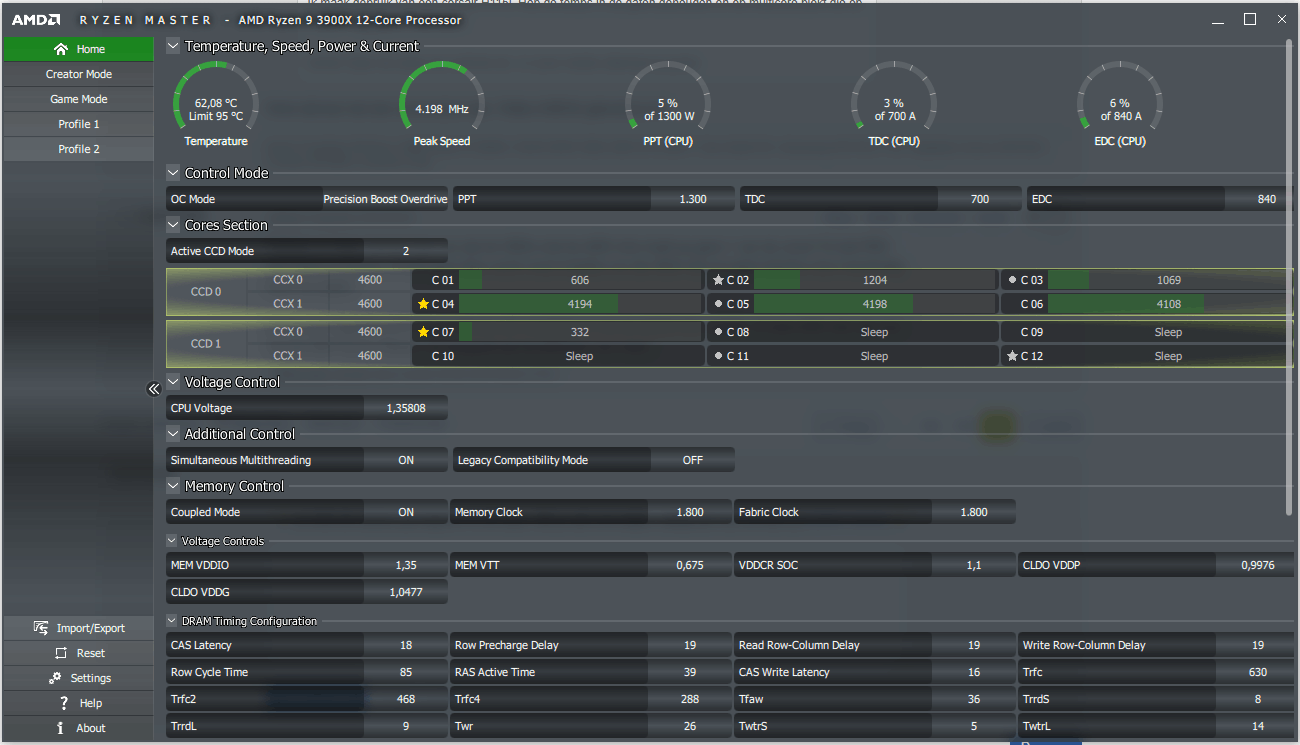Collapse the Voltage Controls subsection
This screenshot has width=1300, height=745.
172,541
